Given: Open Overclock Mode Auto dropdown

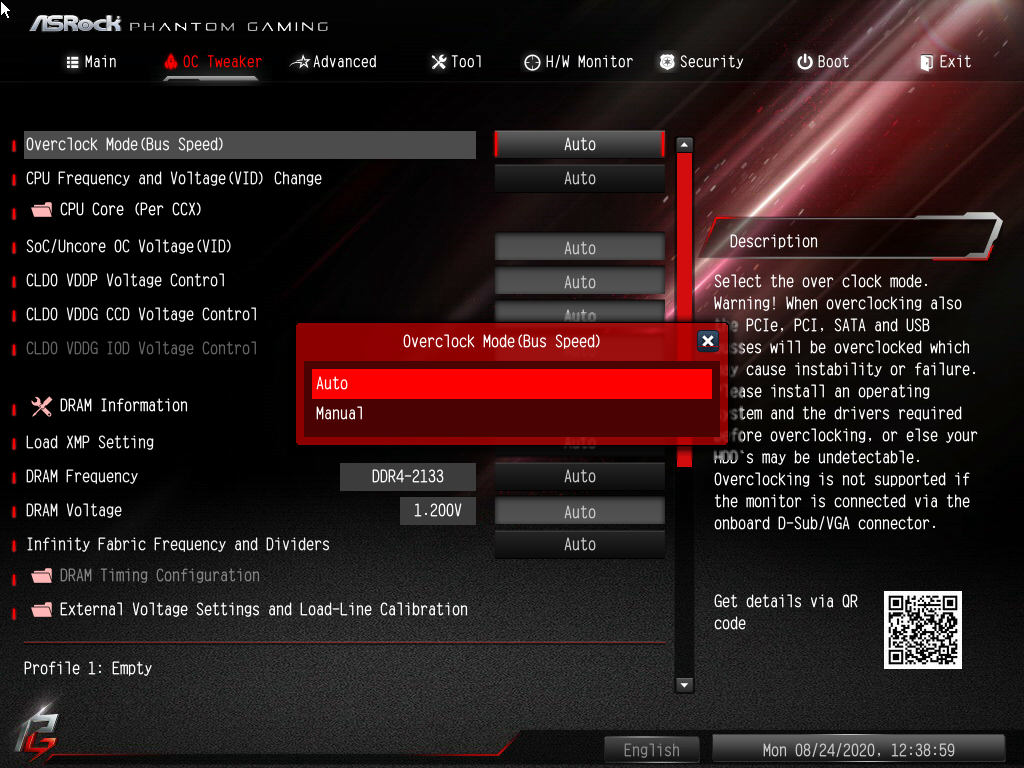Looking at the screenshot, I should pos(580,144).
